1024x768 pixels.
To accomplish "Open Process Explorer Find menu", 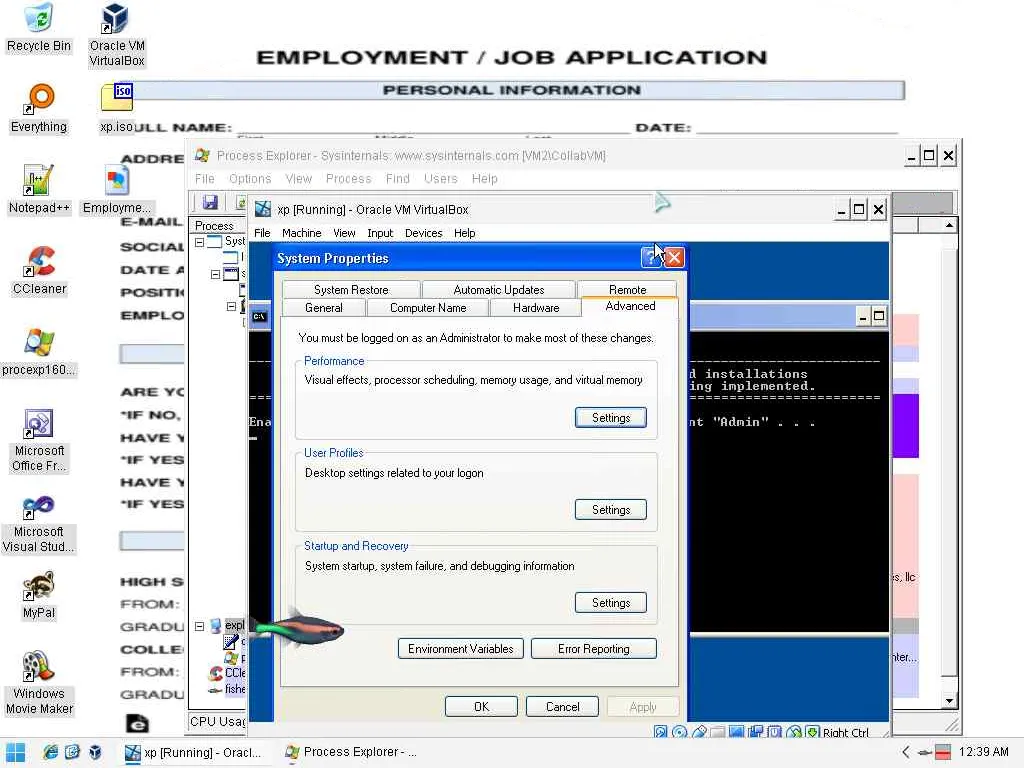I will [397, 179].
